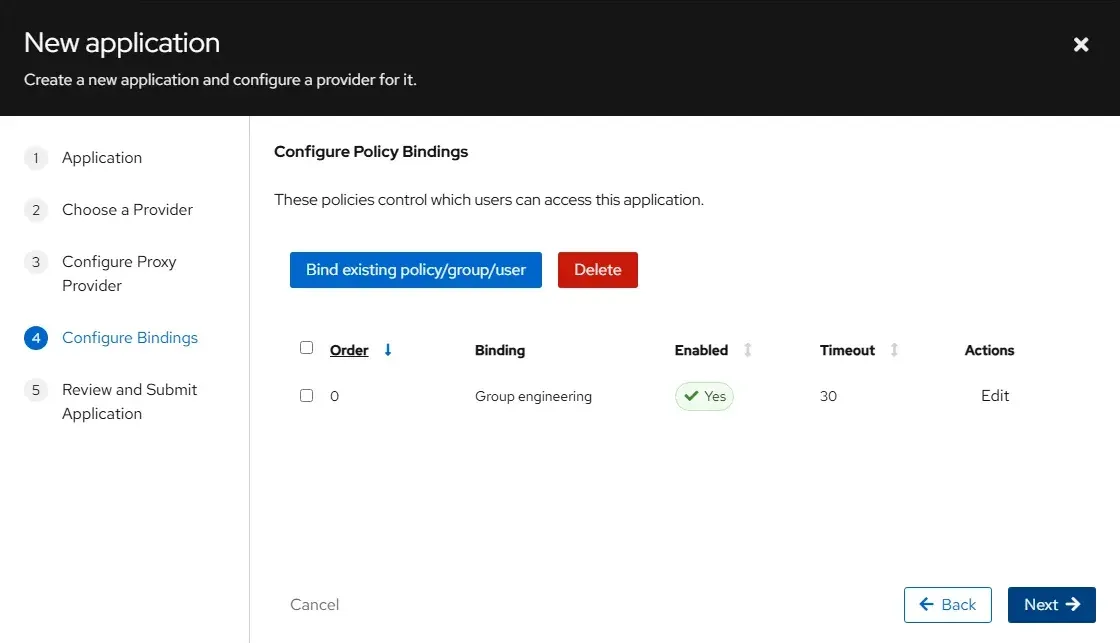Image resolution: width=1120 pixels, height=643 pixels.
Task: Click the Actions column header
Action: [x=989, y=350]
